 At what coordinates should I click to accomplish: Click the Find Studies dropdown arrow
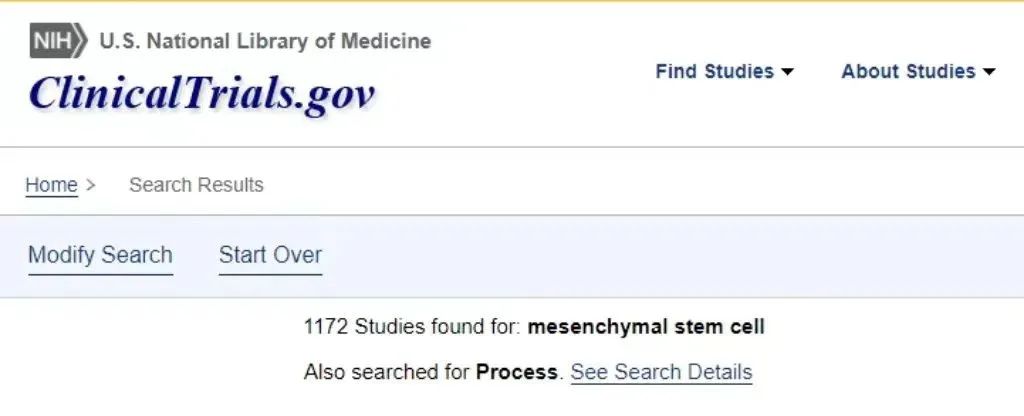(x=788, y=71)
